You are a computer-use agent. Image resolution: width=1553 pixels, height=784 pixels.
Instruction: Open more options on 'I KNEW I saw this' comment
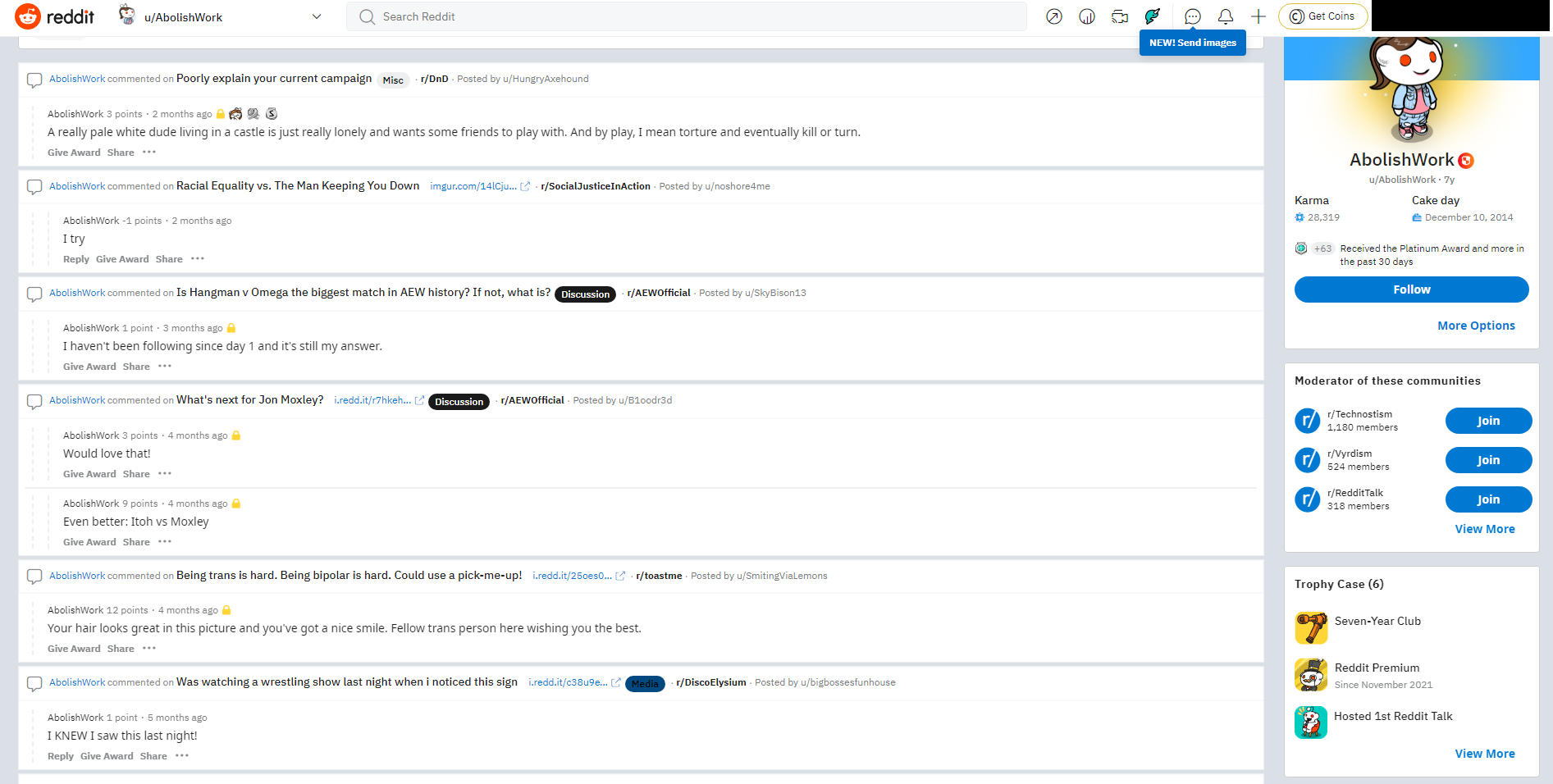(x=181, y=755)
